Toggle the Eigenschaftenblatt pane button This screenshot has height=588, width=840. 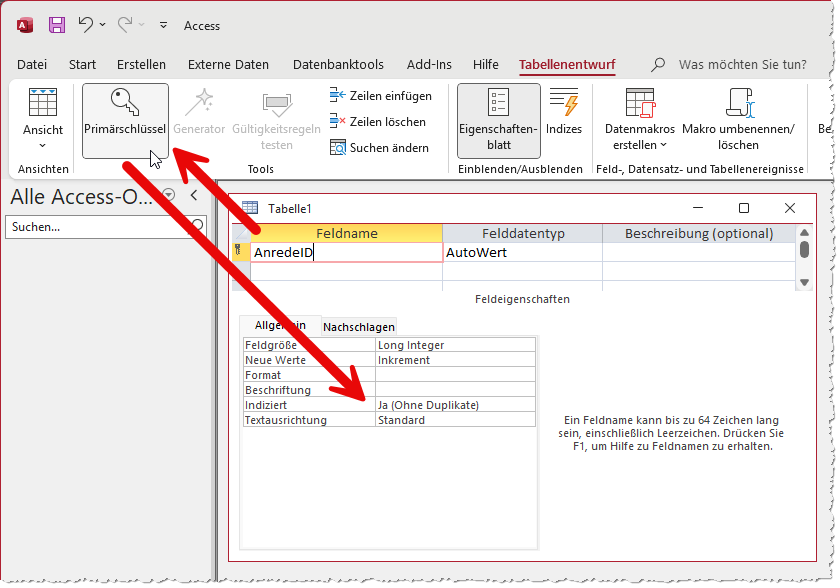(498, 120)
